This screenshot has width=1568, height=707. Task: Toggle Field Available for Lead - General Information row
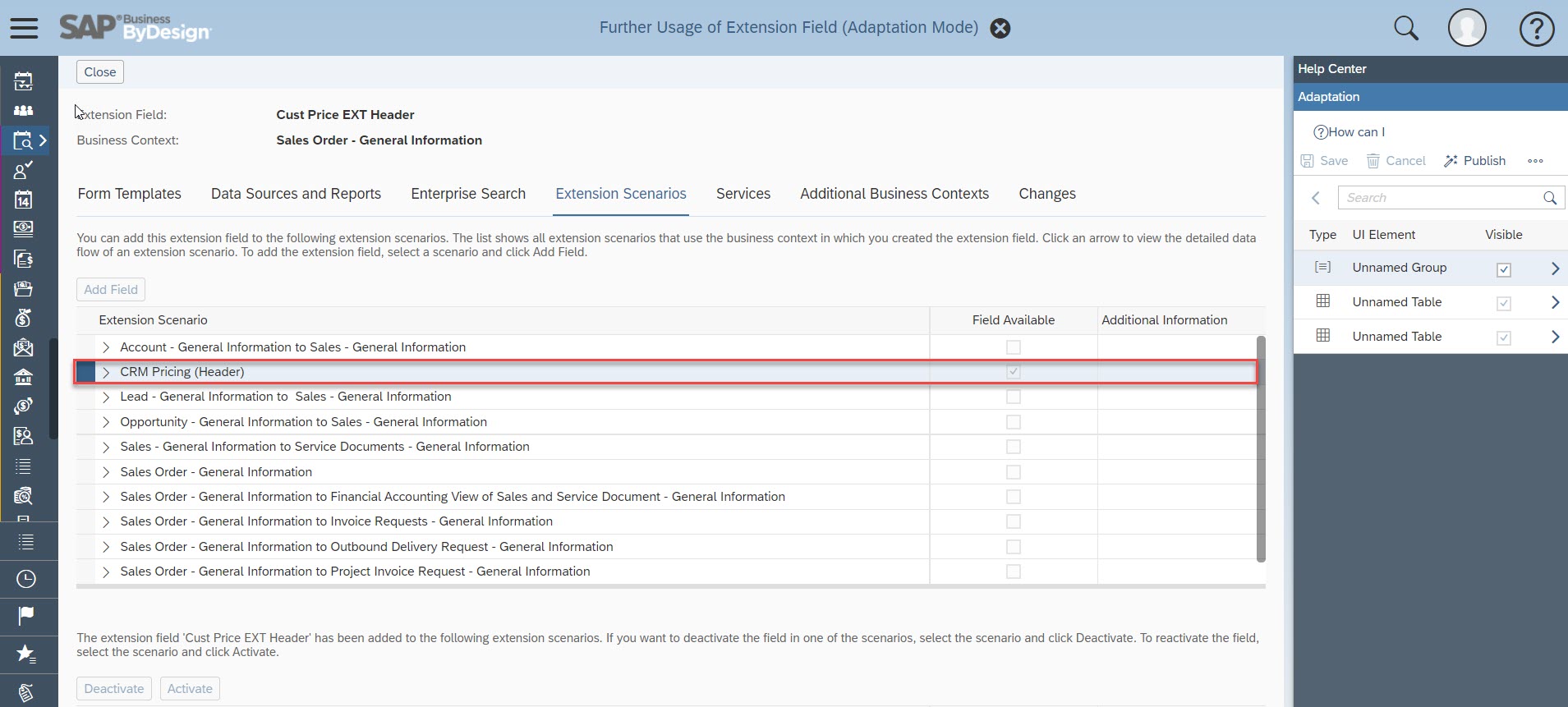1014,397
